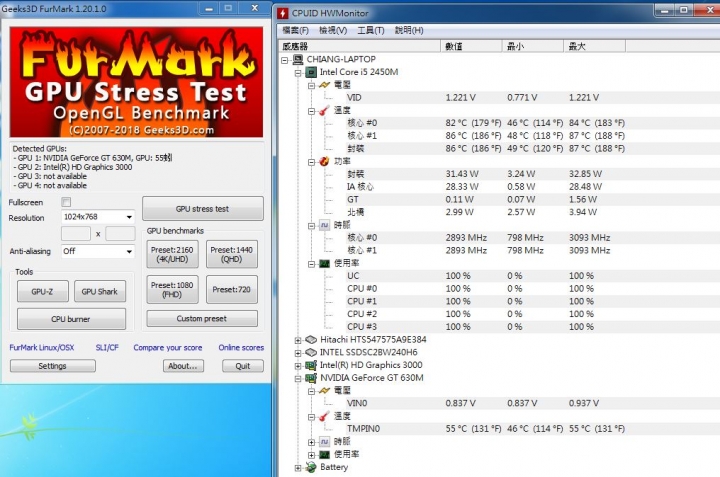Click the 數值 column header
720x477 pixels.
(472, 46)
